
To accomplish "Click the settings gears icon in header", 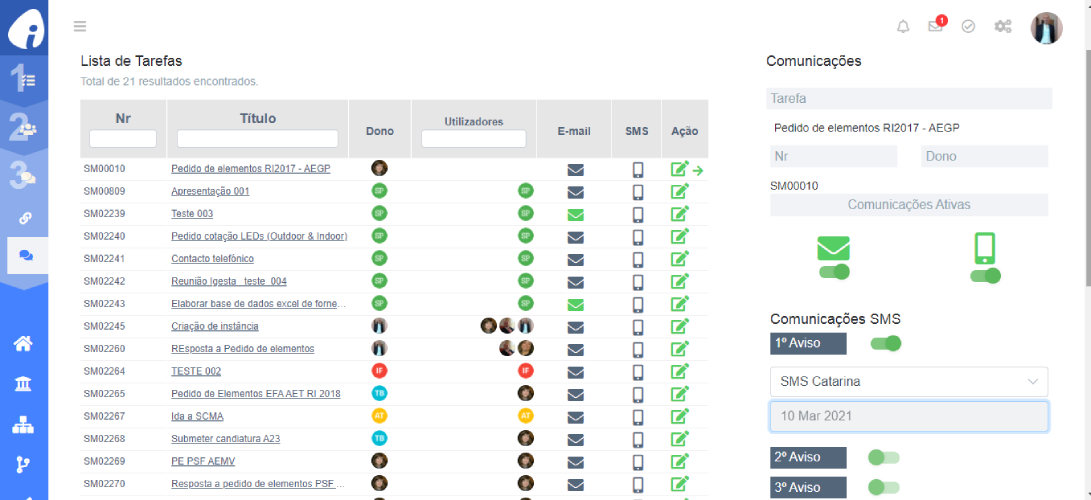I will click(x=1003, y=27).
